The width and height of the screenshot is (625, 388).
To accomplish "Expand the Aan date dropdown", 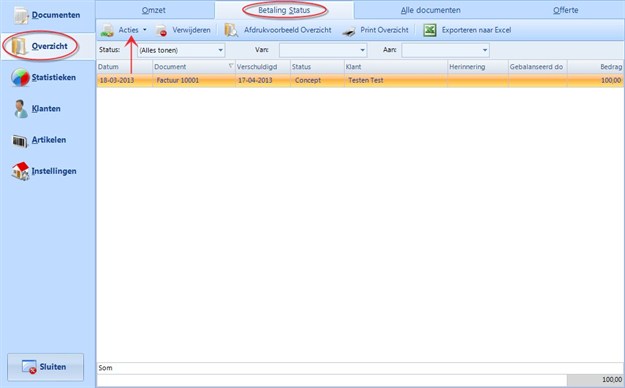I will point(485,50).
